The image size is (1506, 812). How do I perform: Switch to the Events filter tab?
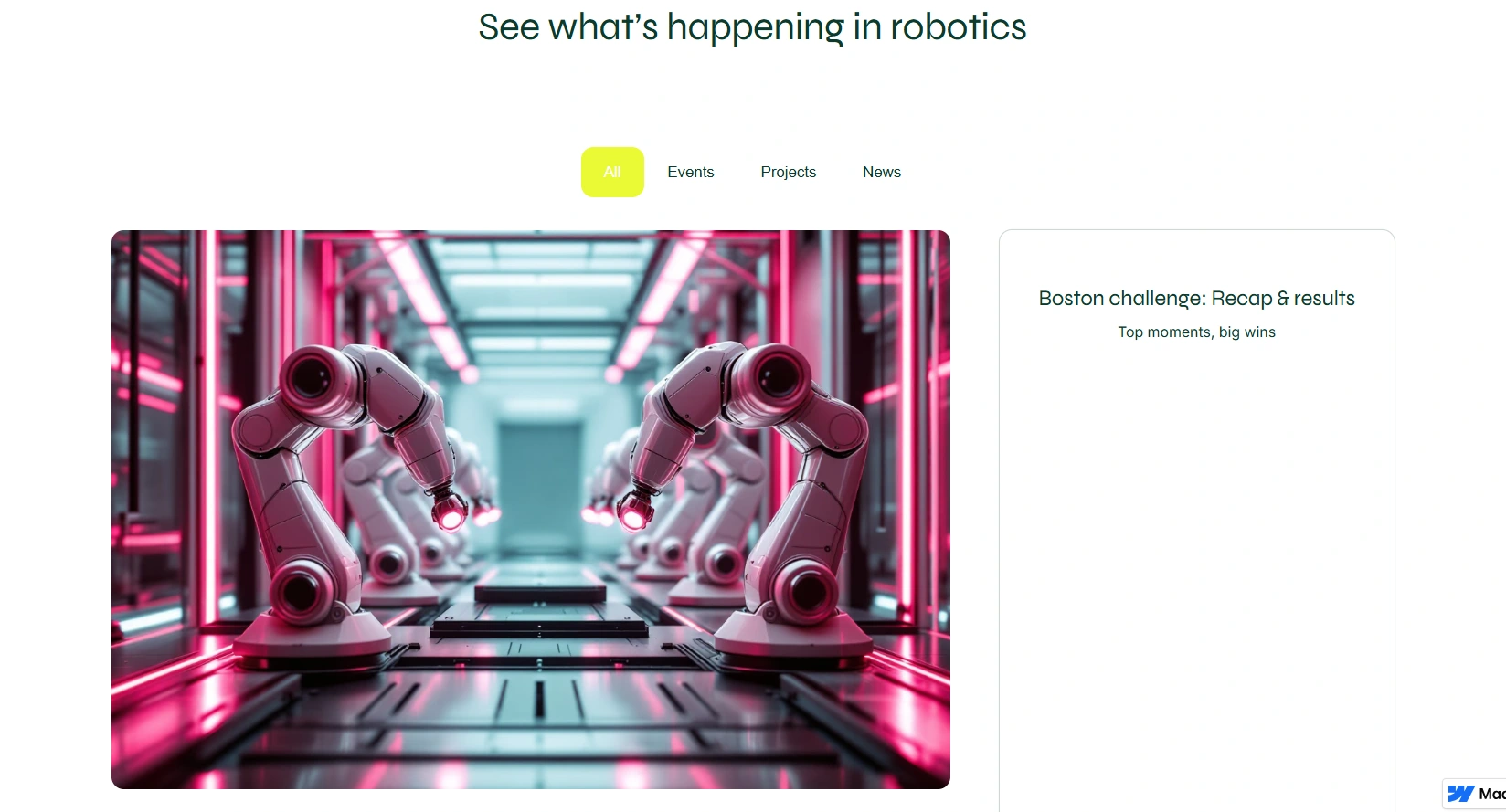tap(691, 172)
